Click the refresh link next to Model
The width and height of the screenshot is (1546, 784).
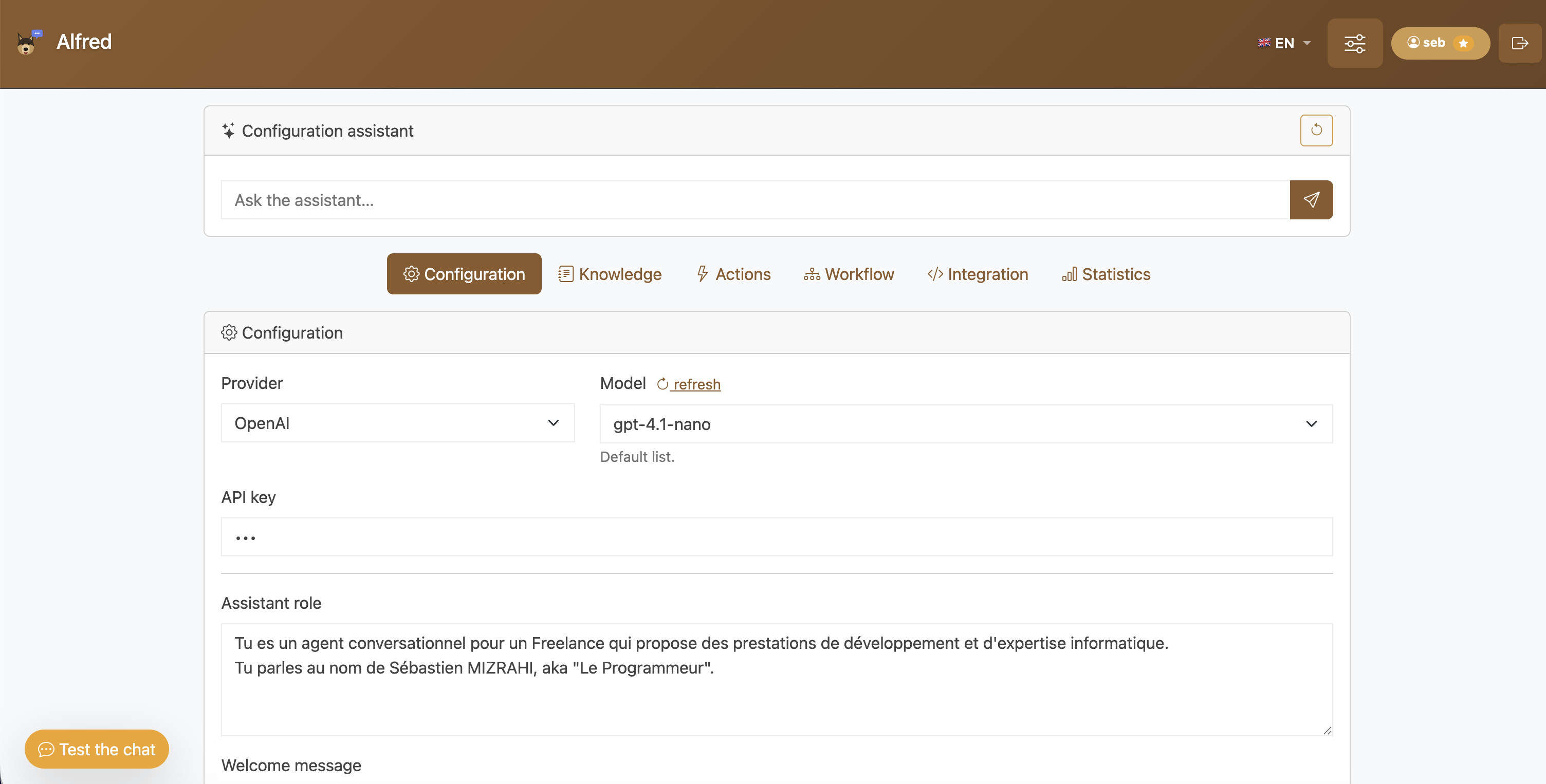689,384
